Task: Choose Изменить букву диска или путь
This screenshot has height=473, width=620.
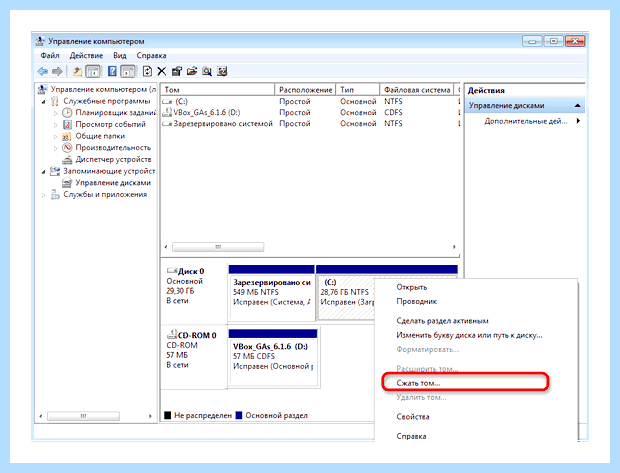Action: pos(469,335)
